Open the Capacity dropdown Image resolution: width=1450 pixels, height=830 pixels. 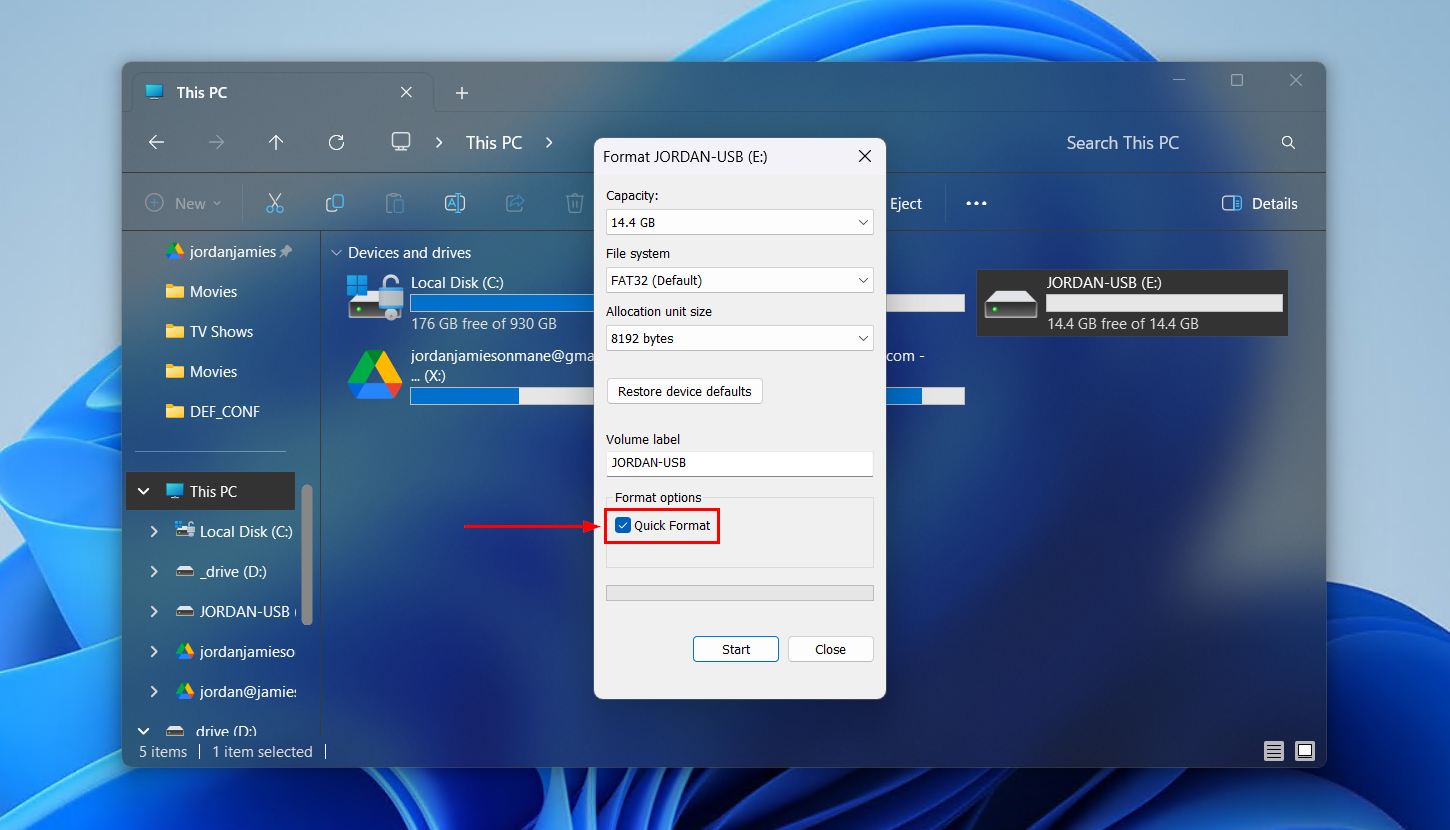point(739,222)
